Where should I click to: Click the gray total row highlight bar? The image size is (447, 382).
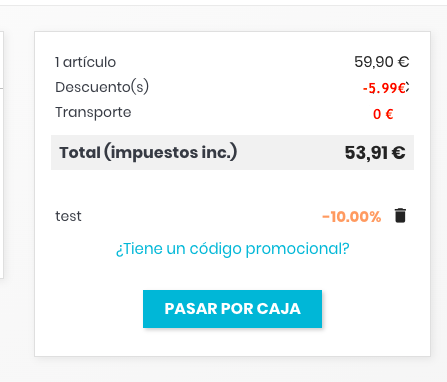[232, 152]
